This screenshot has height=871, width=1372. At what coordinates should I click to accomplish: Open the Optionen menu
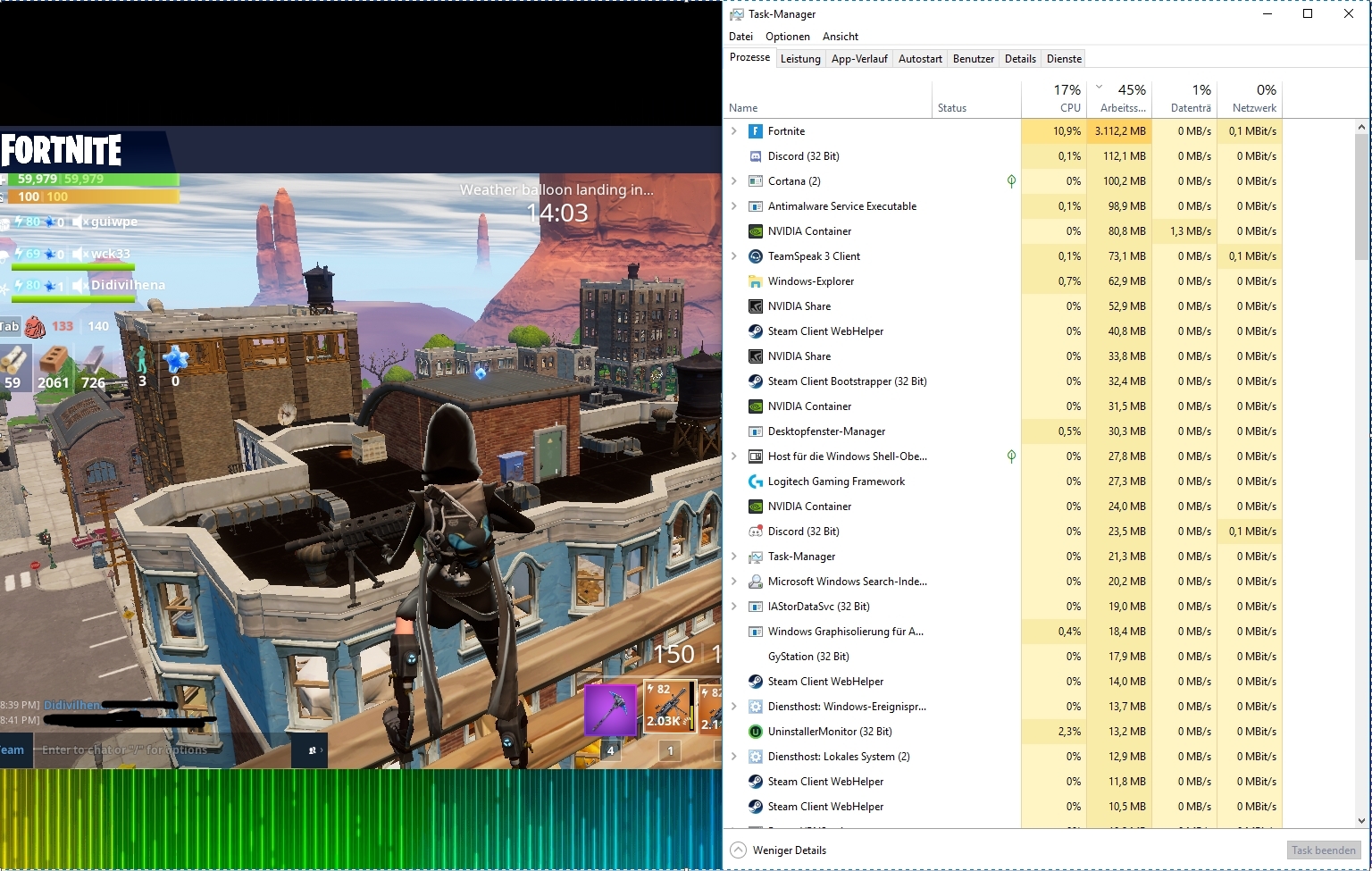coord(787,37)
